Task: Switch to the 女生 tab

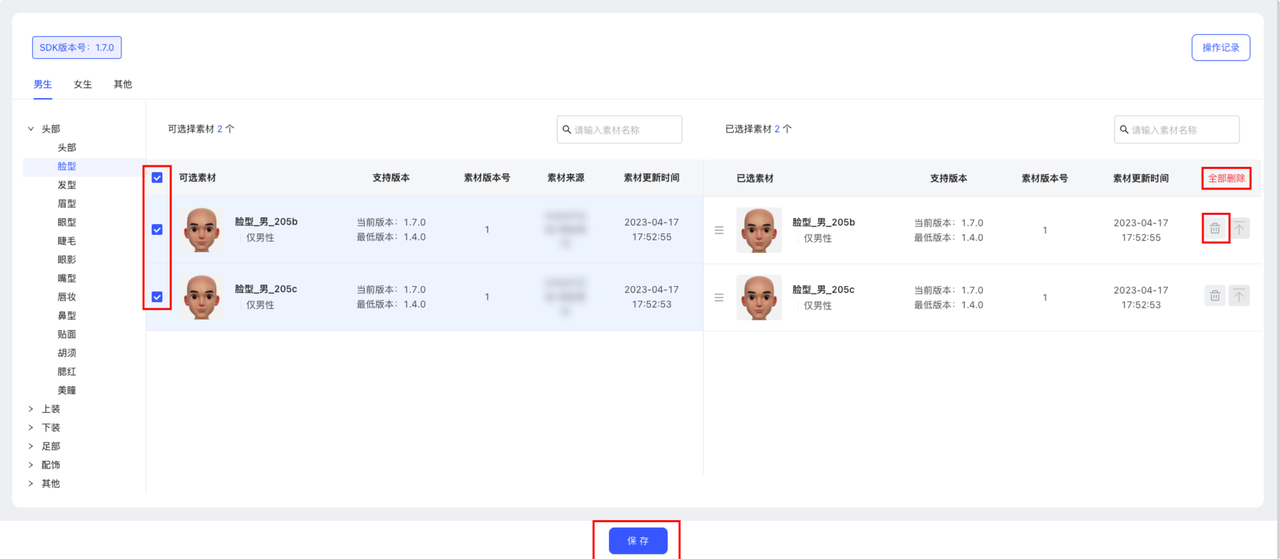Action: 83,84
